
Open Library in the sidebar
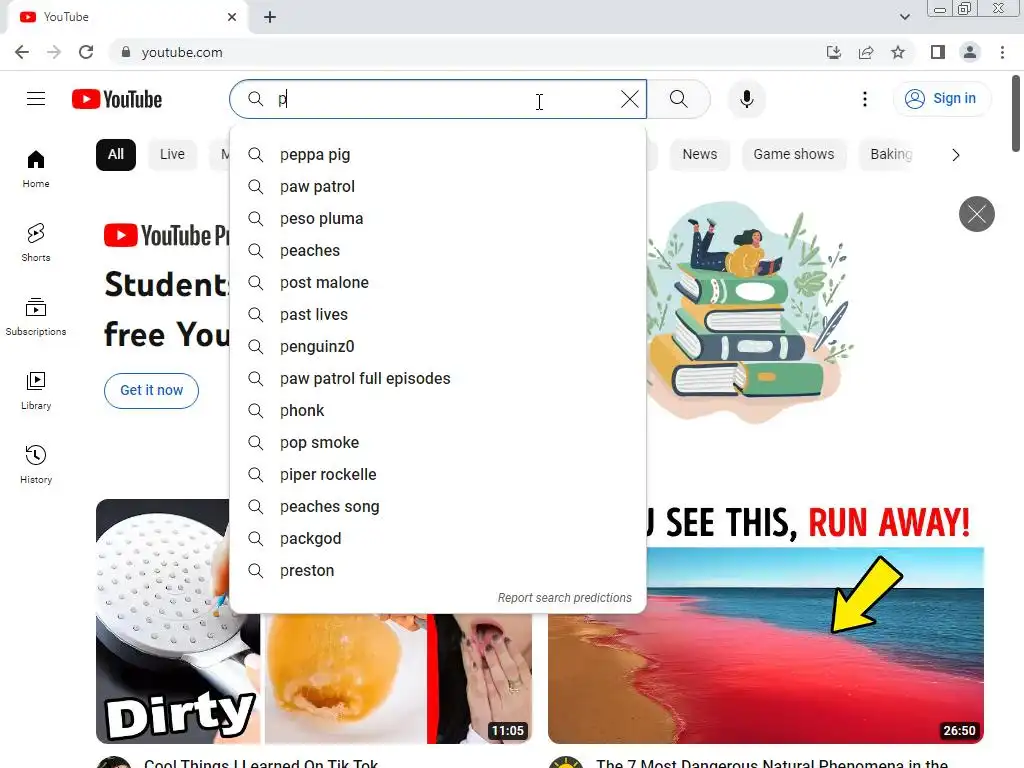[x=36, y=391]
